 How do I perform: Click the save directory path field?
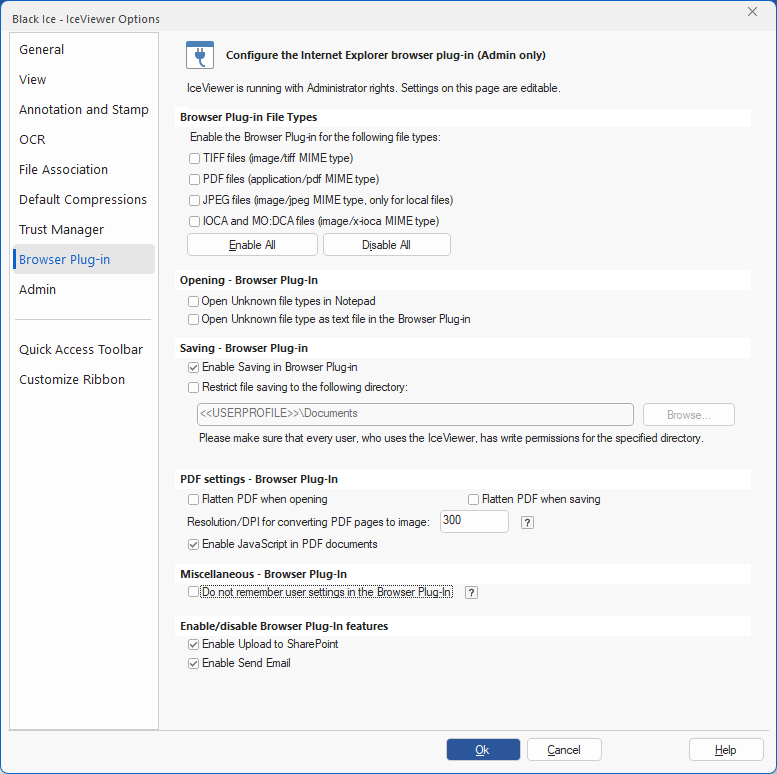[x=415, y=414]
